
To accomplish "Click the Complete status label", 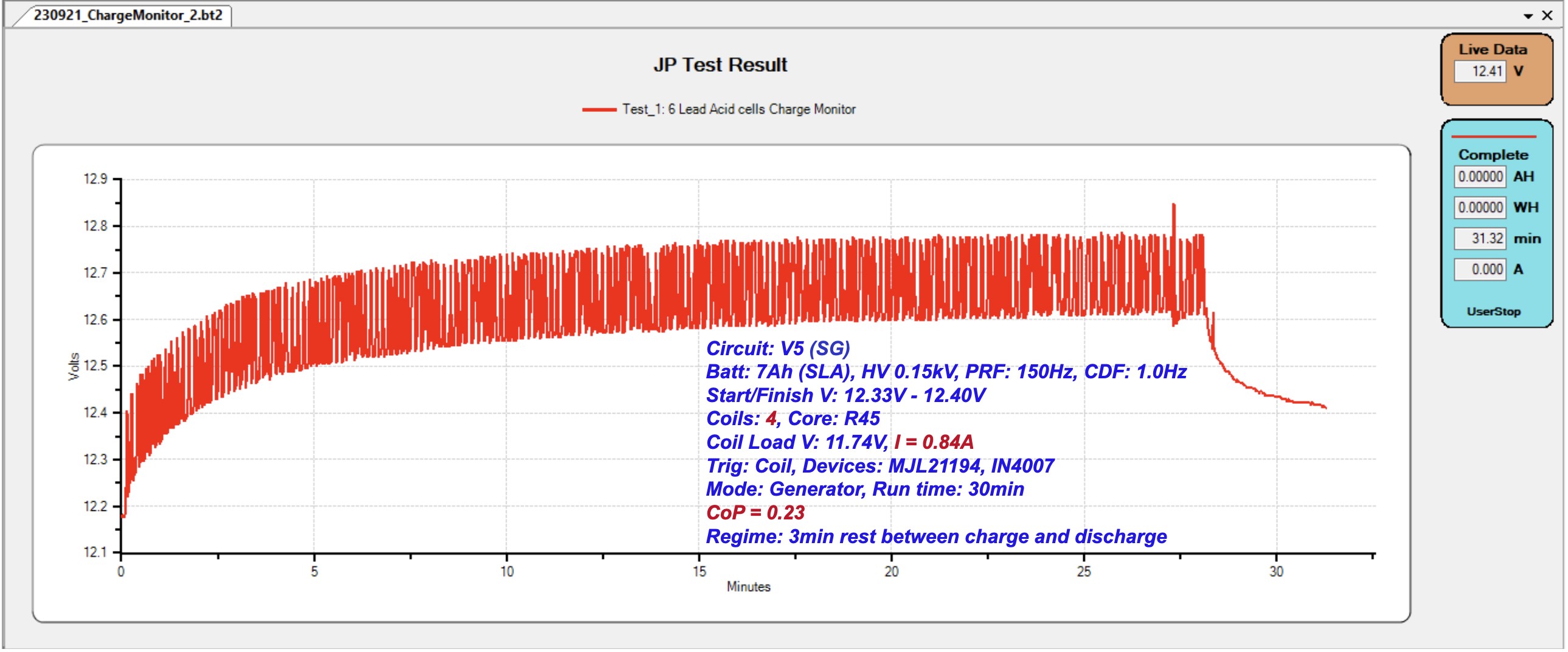I will [x=1493, y=154].
